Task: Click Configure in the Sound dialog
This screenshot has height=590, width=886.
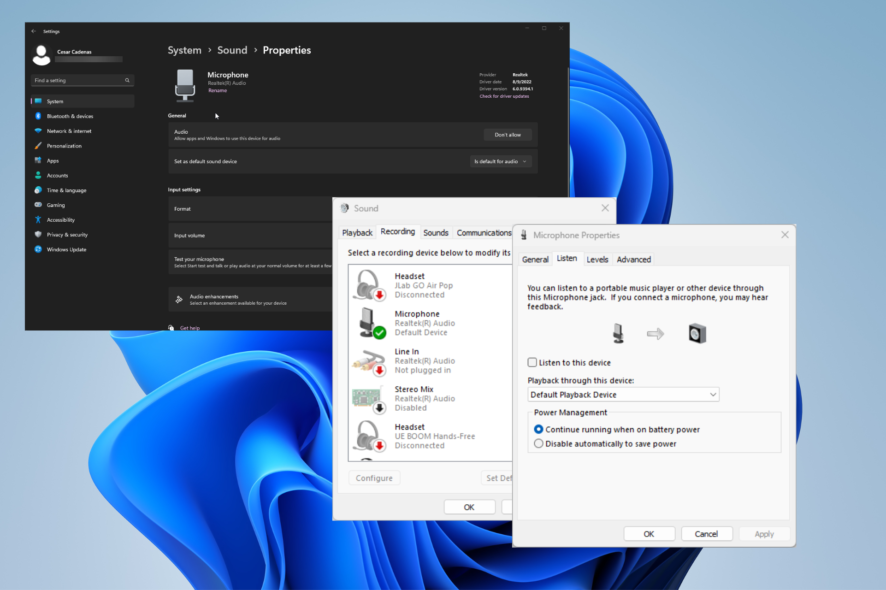Action: point(374,478)
